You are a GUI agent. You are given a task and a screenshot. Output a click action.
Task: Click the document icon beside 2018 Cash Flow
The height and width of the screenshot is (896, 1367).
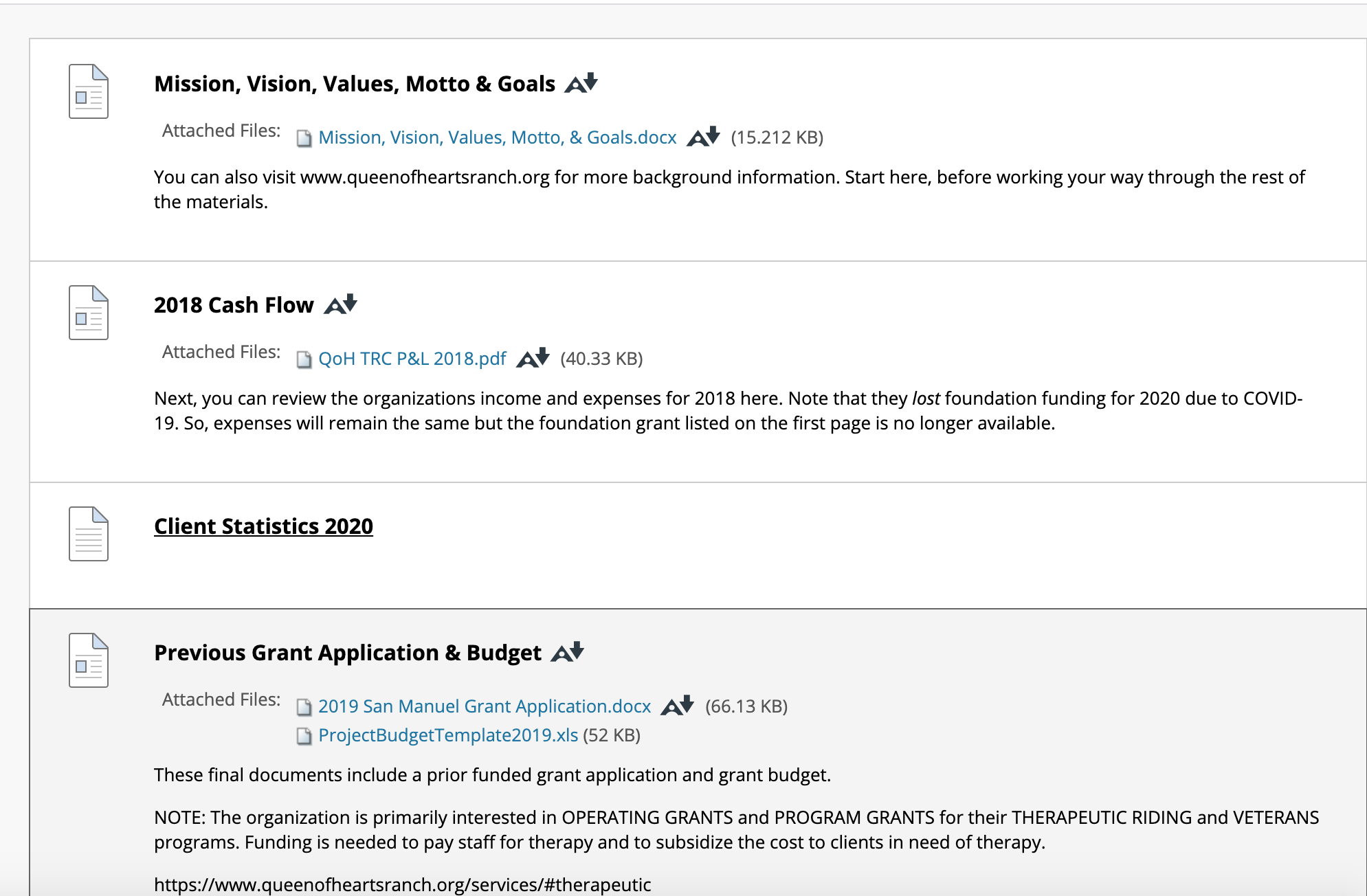click(89, 313)
